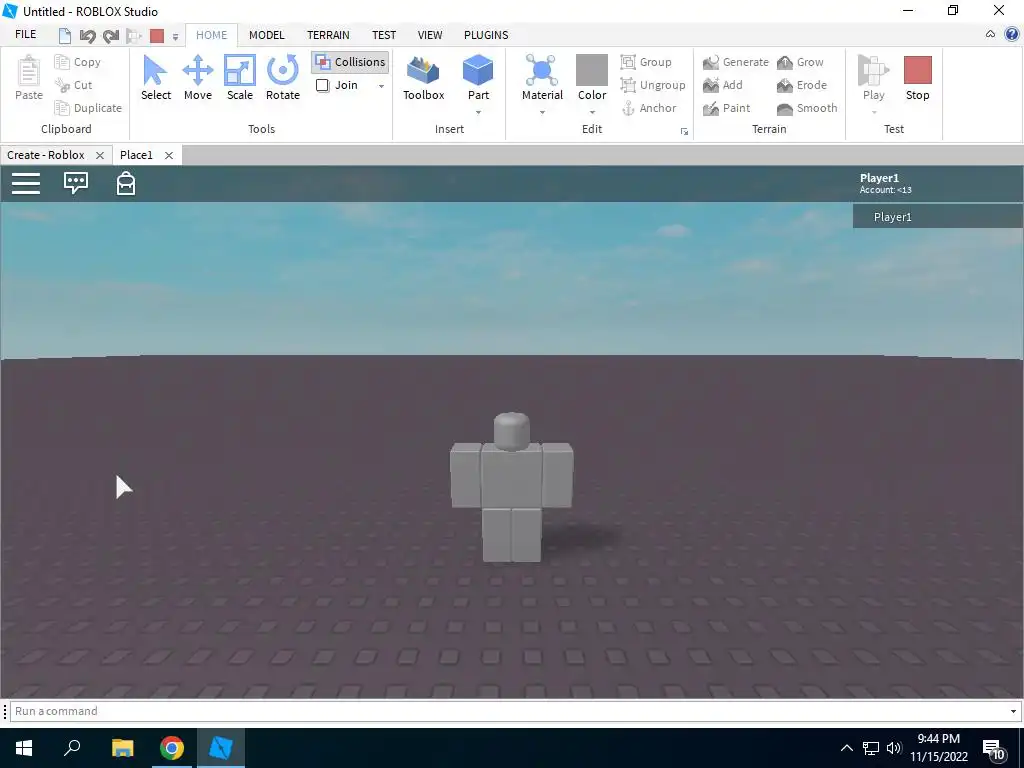Undo the last action

pyautogui.click(x=88, y=35)
